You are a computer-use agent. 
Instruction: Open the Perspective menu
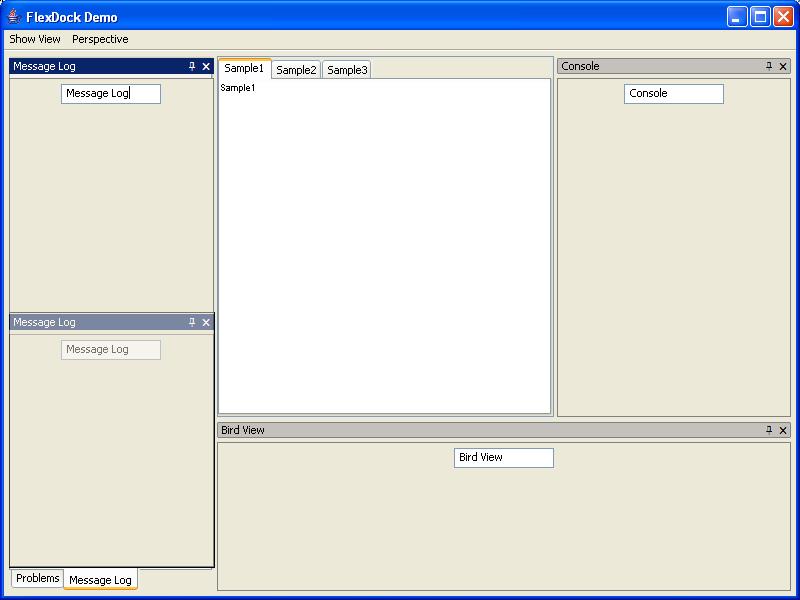point(100,39)
